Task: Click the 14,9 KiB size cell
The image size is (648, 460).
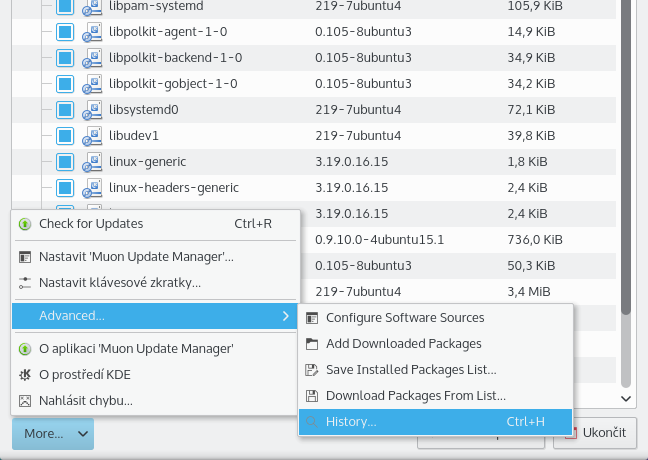Action: (x=531, y=32)
